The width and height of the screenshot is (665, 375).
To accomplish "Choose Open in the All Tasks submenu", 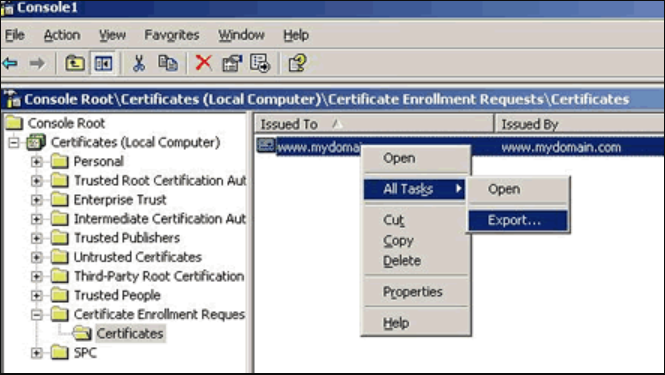I will pyautogui.click(x=518, y=189).
